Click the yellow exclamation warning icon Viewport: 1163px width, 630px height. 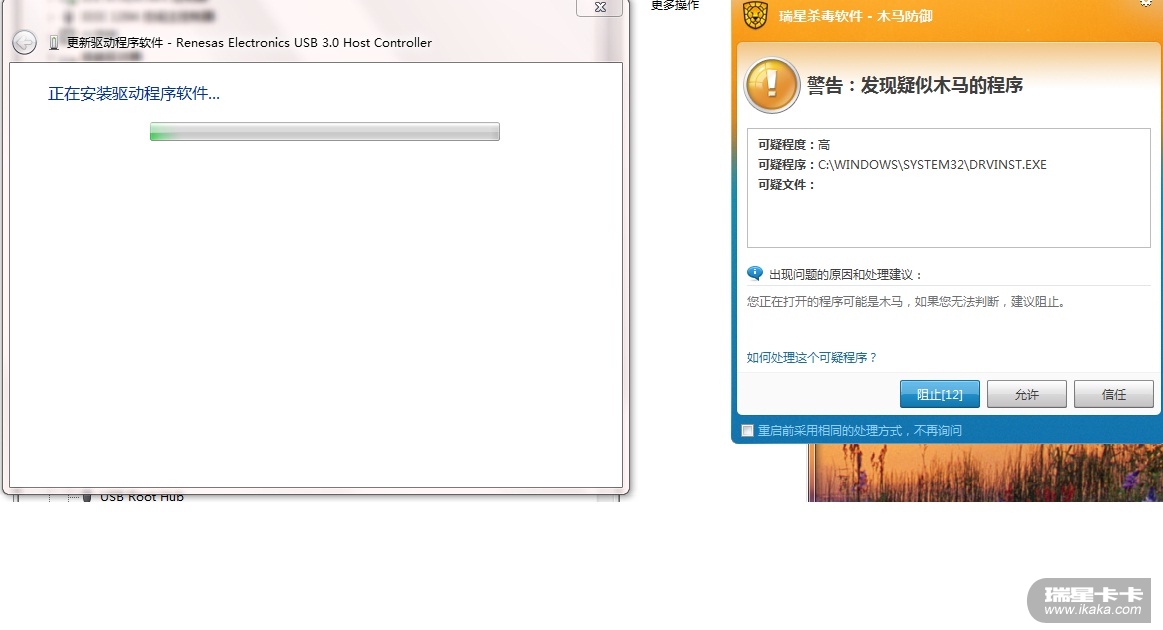pos(771,85)
